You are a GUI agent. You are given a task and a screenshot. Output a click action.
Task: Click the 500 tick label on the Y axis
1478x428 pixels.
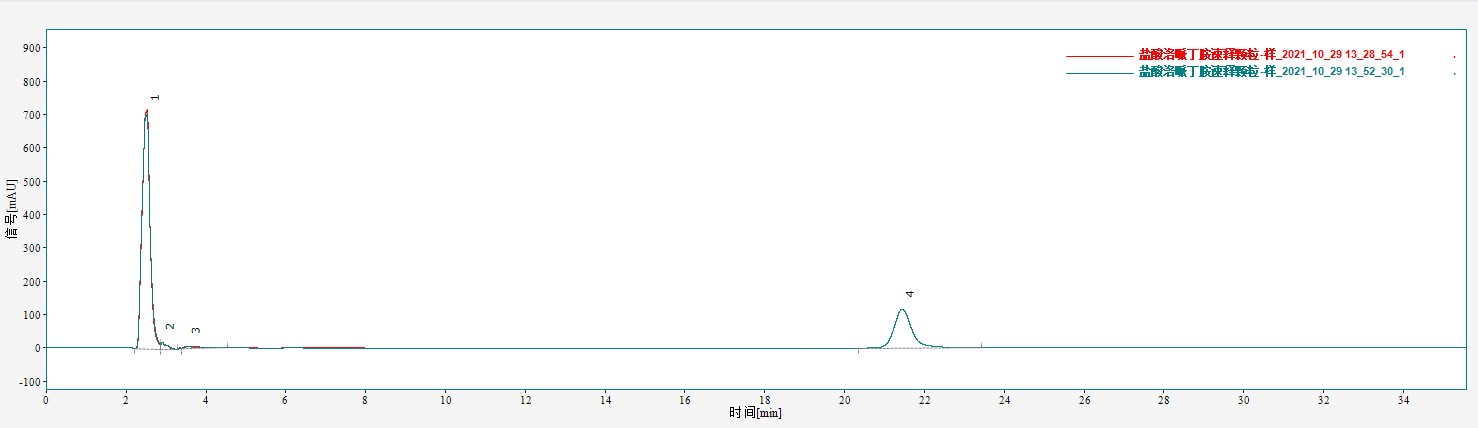[x=29, y=182]
